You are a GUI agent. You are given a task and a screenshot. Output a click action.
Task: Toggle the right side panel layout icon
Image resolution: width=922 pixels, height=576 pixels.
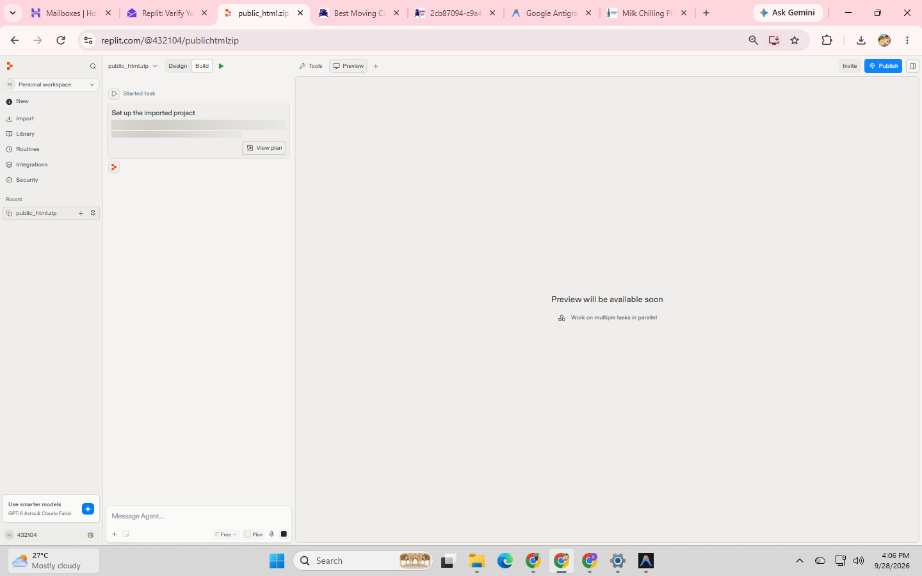pos(913,66)
